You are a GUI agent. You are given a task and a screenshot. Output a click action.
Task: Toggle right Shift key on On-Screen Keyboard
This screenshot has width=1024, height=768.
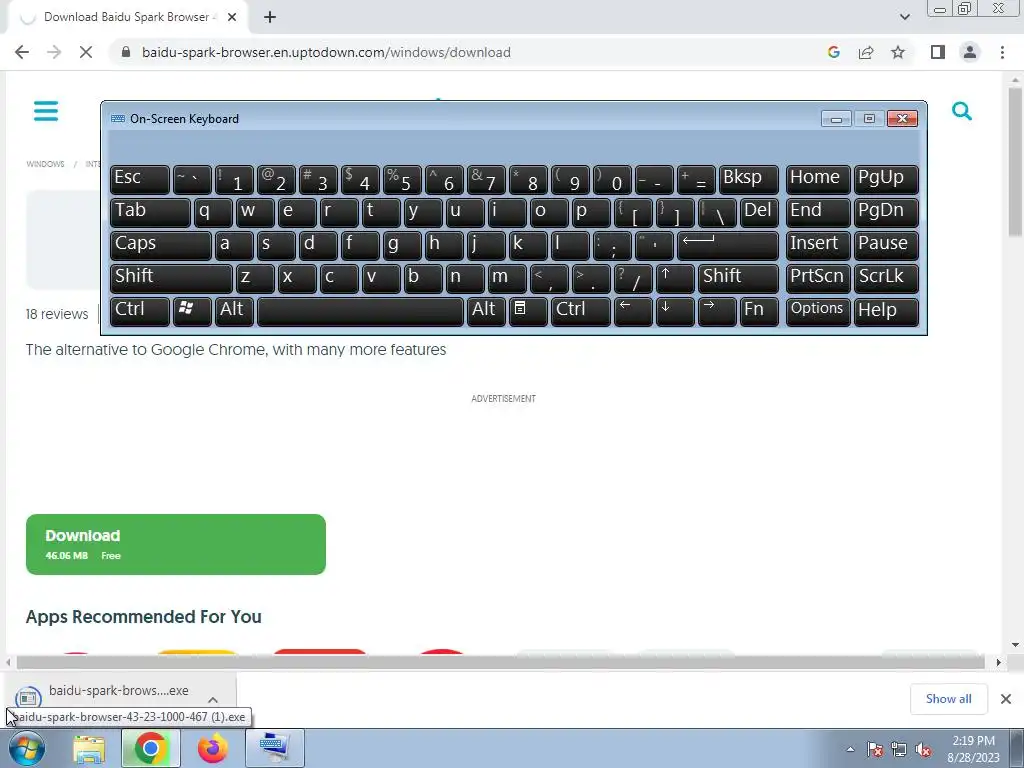click(738, 278)
